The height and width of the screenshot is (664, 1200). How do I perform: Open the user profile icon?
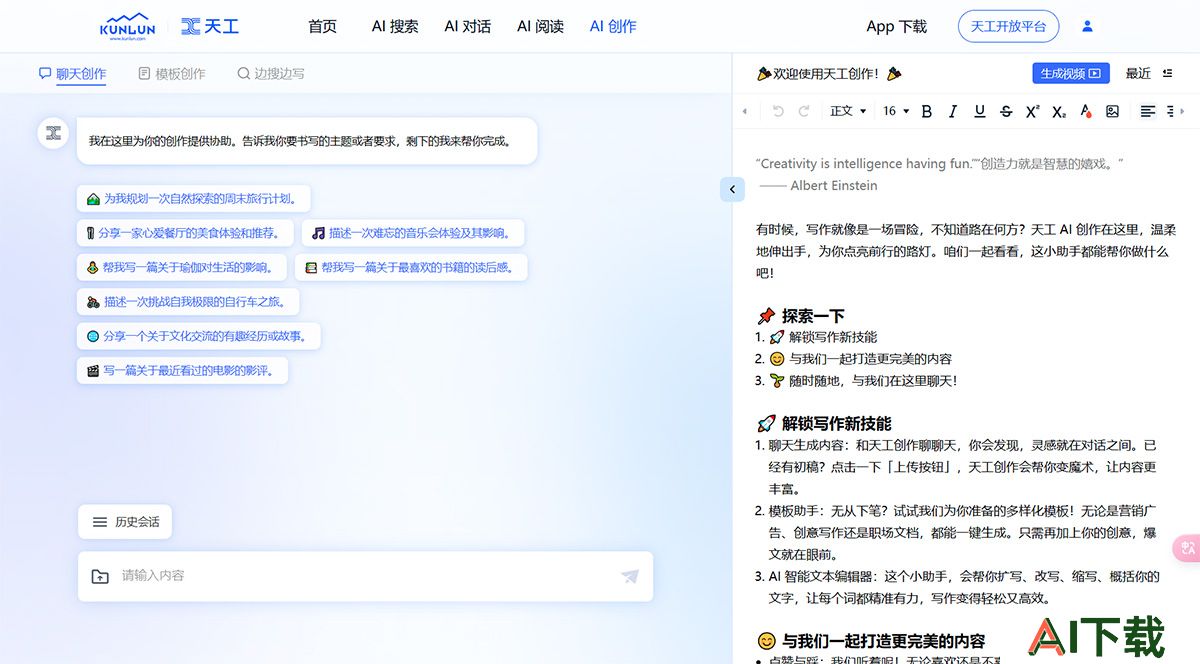coord(1088,27)
